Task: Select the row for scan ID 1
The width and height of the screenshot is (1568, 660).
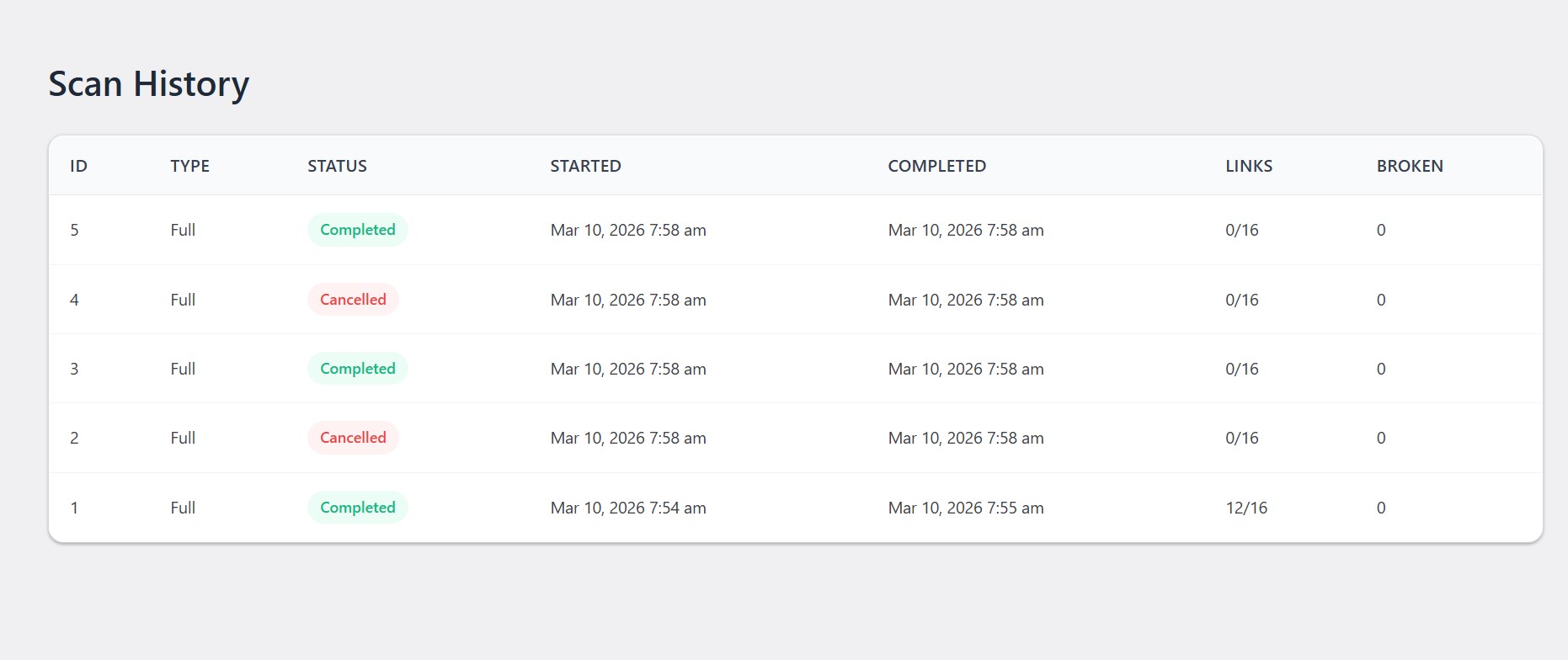Action: pos(758,507)
